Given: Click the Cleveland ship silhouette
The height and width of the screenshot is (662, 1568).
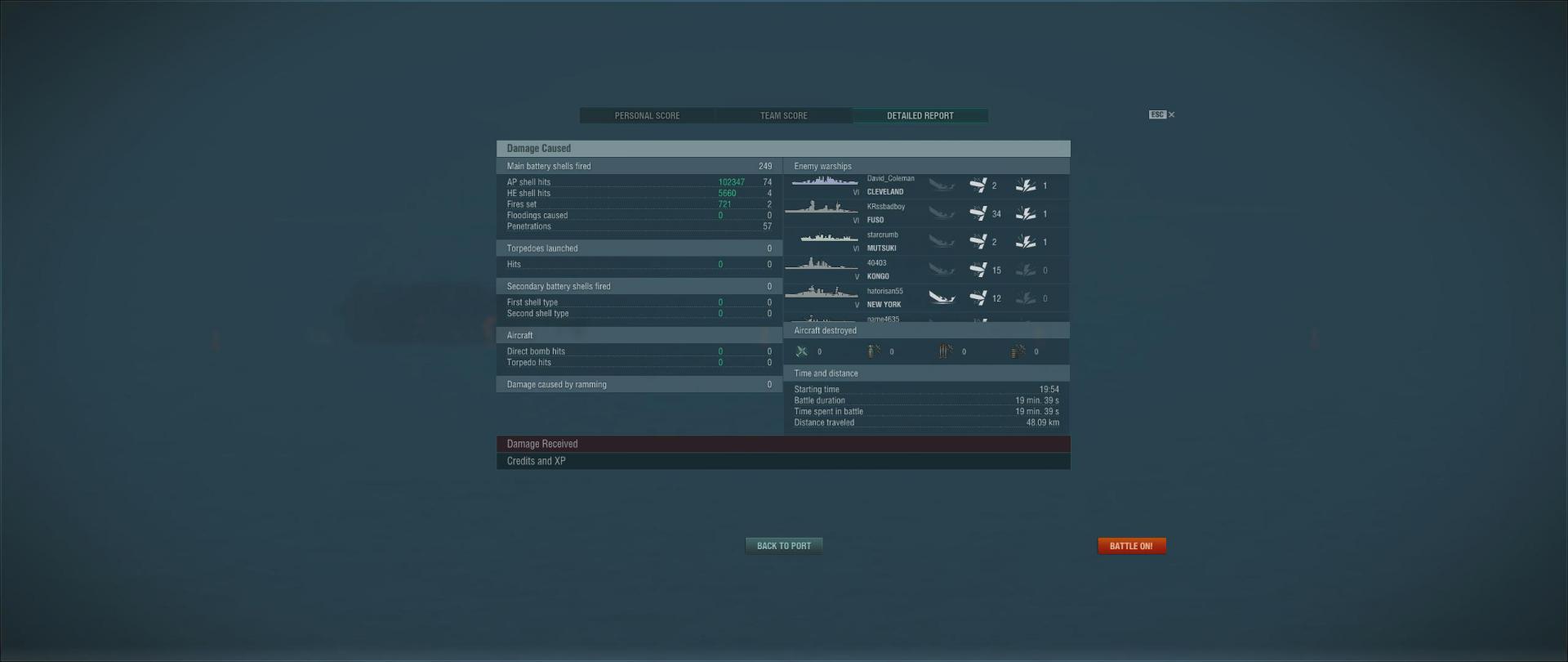Looking at the screenshot, I should [x=825, y=181].
